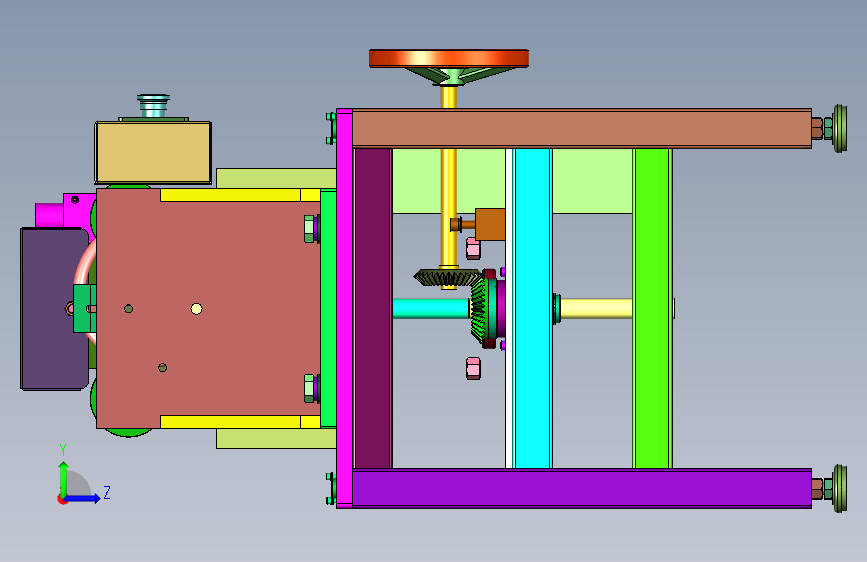867x562 pixels.
Task: Select the dark maroon vertical column
Action: (373, 308)
